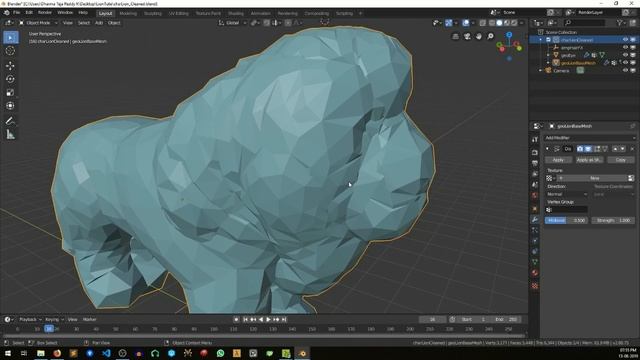Select the Transform tool
The width and height of the screenshot is (640, 360).
(11, 106)
